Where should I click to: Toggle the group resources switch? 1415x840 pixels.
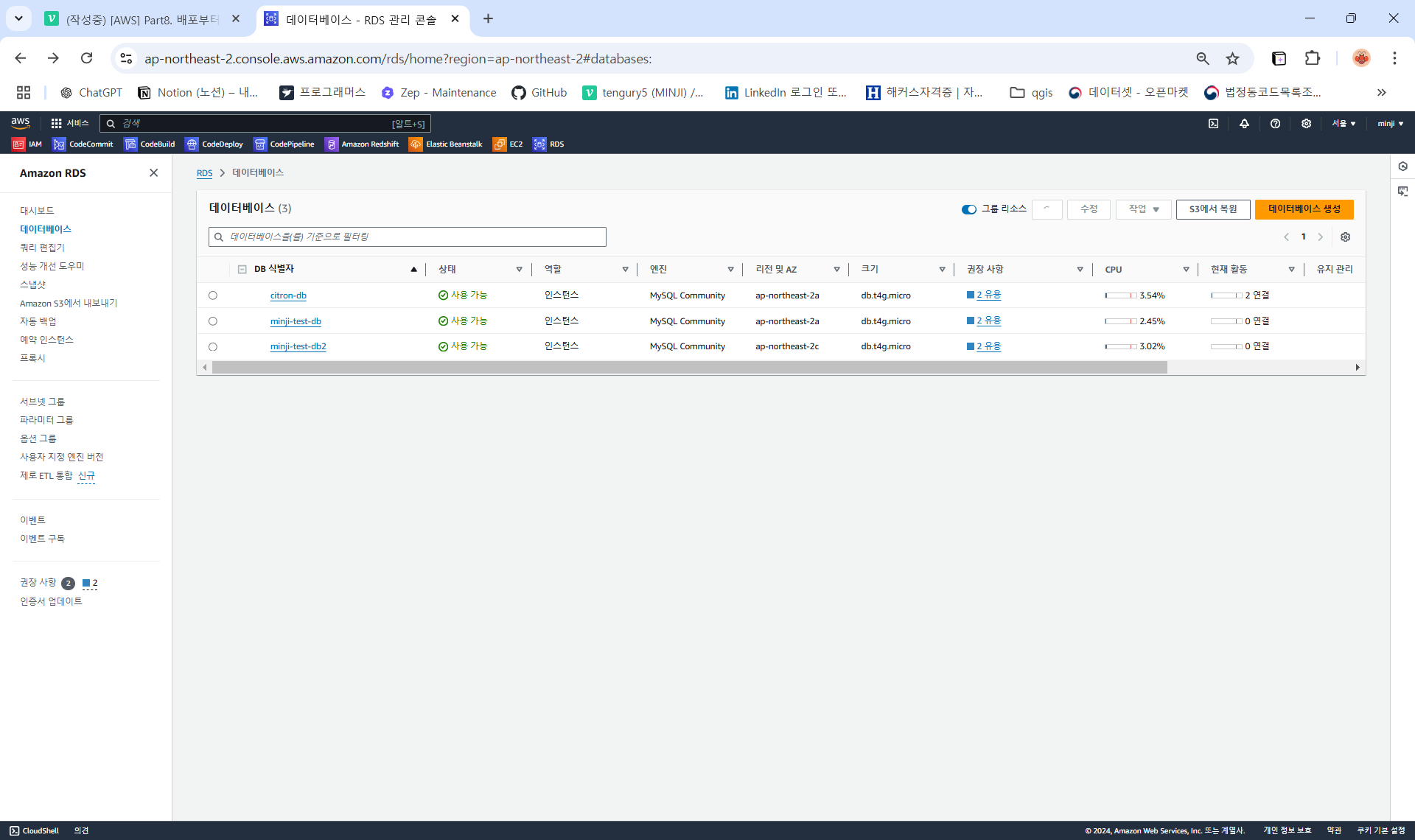tap(968, 209)
